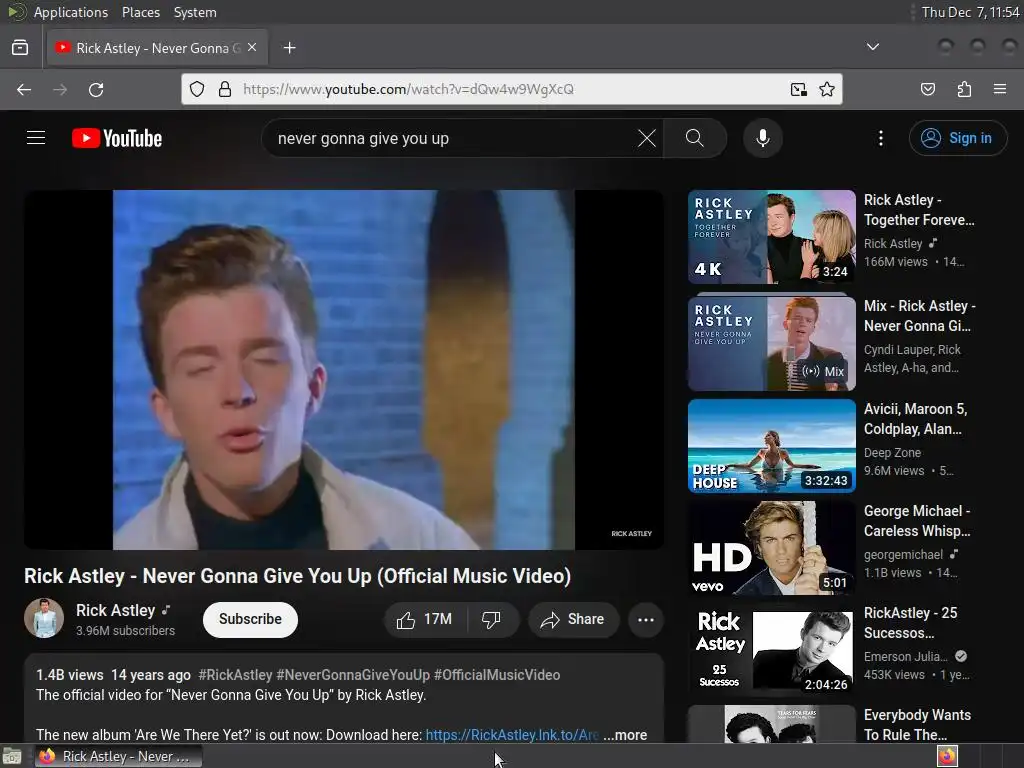The height and width of the screenshot is (768, 1024).
Task: Share the video
Action: coord(573,619)
